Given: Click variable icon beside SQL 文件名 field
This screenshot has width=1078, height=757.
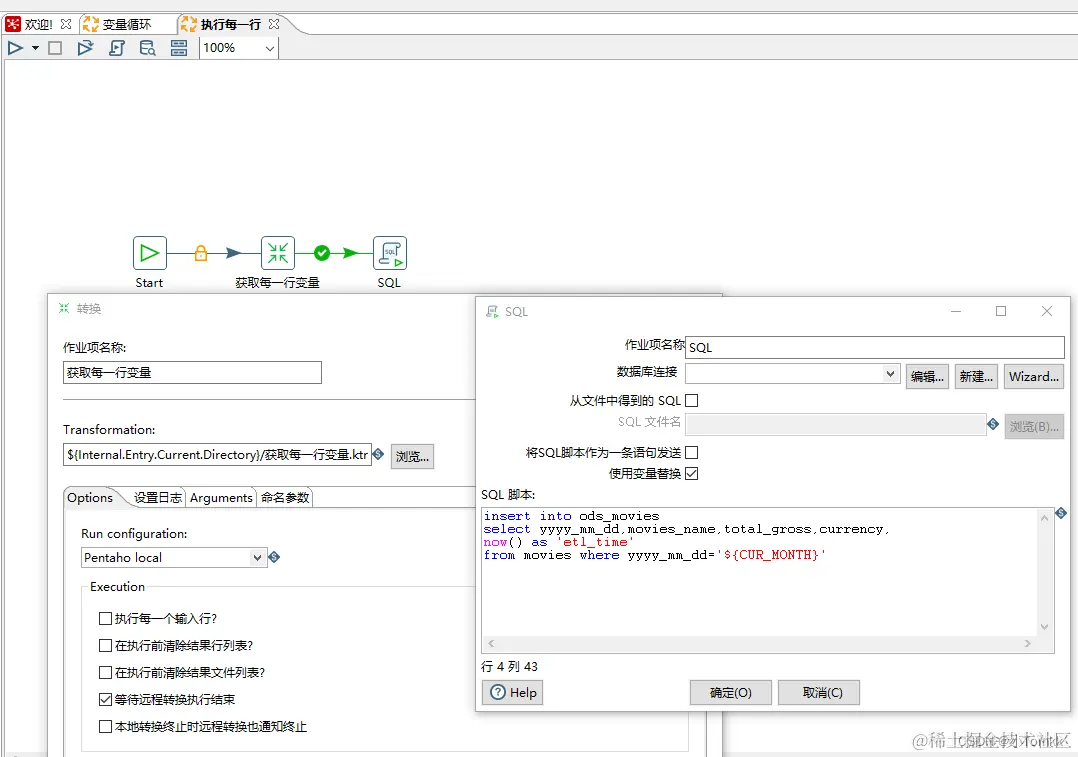Looking at the screenshot, I should click(x=993, y=424).
